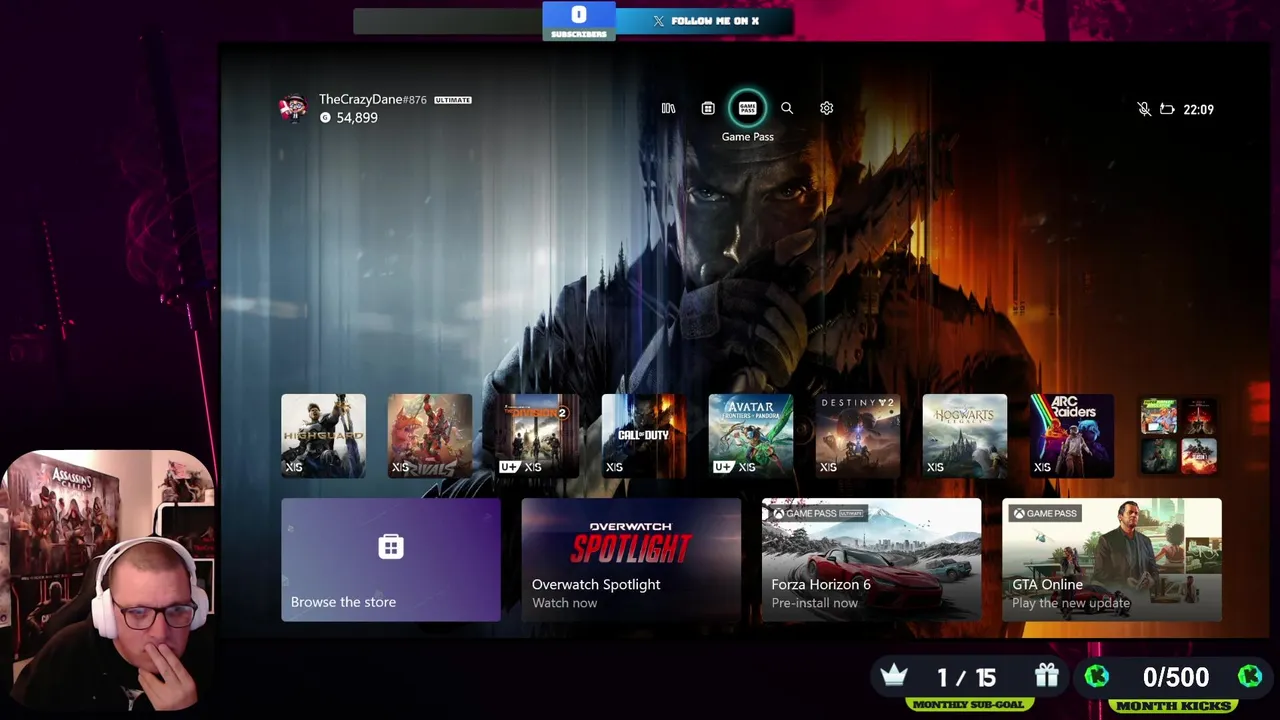
Task: Click the gift icon by sub-goal counter
Action: pyautogui.click(x=1046, y=676)
